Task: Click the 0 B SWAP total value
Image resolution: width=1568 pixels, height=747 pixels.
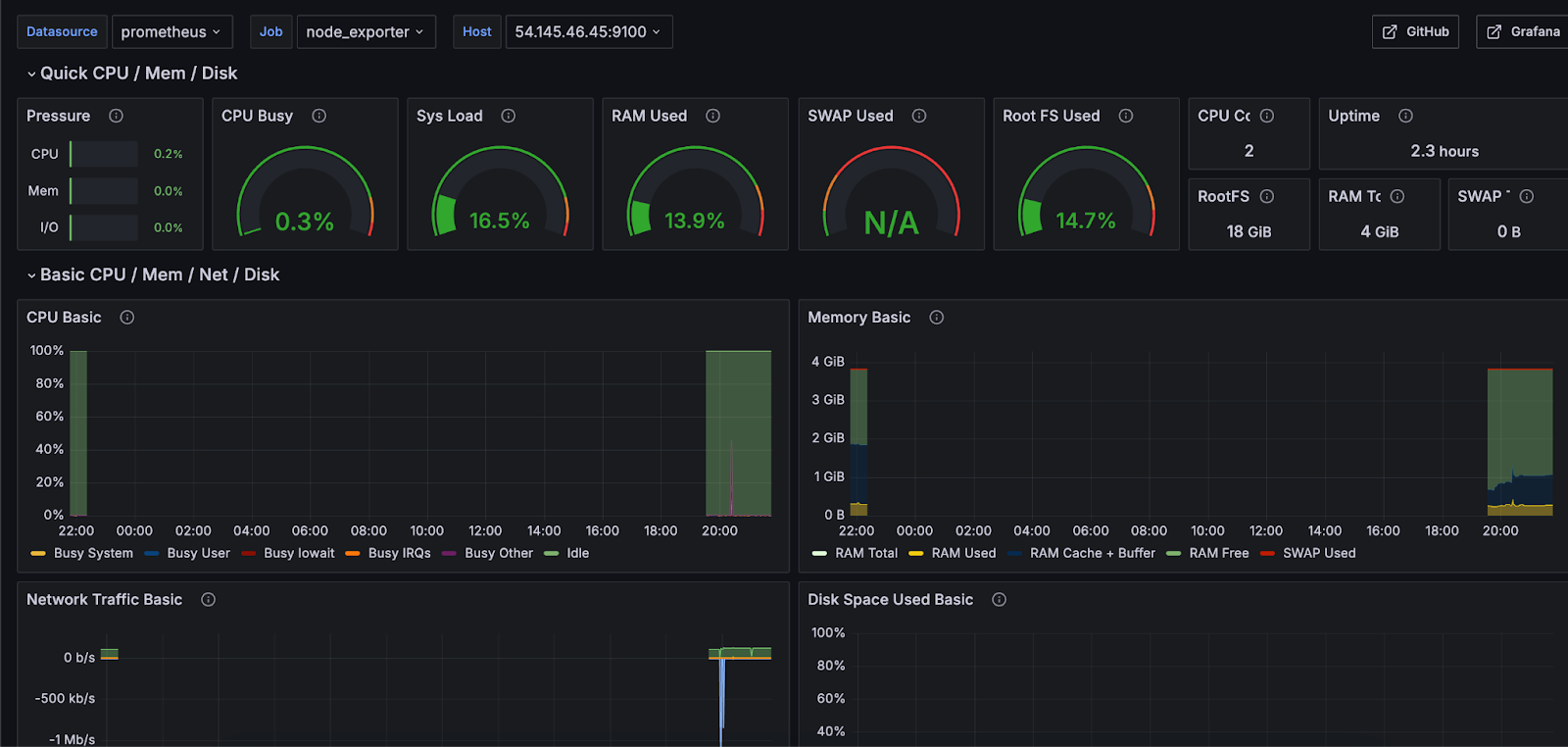Action: point(1508,232)
